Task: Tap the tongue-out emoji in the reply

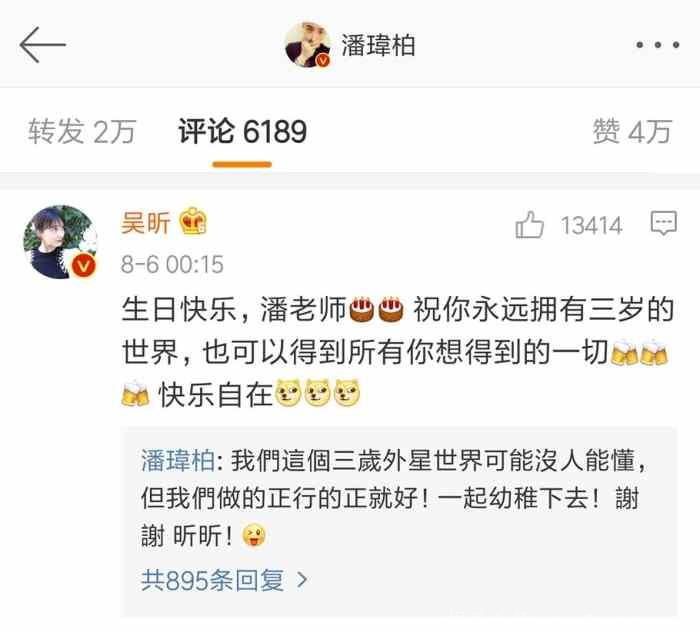Action: (x=254, y=535)
